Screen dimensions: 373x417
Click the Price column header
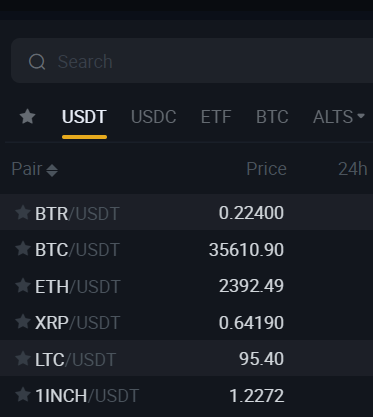click(266, 169)
